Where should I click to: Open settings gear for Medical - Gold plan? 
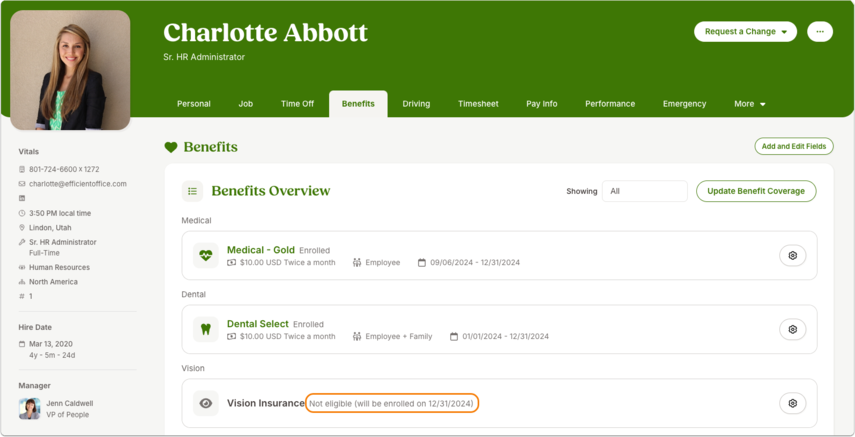[792, 255]
